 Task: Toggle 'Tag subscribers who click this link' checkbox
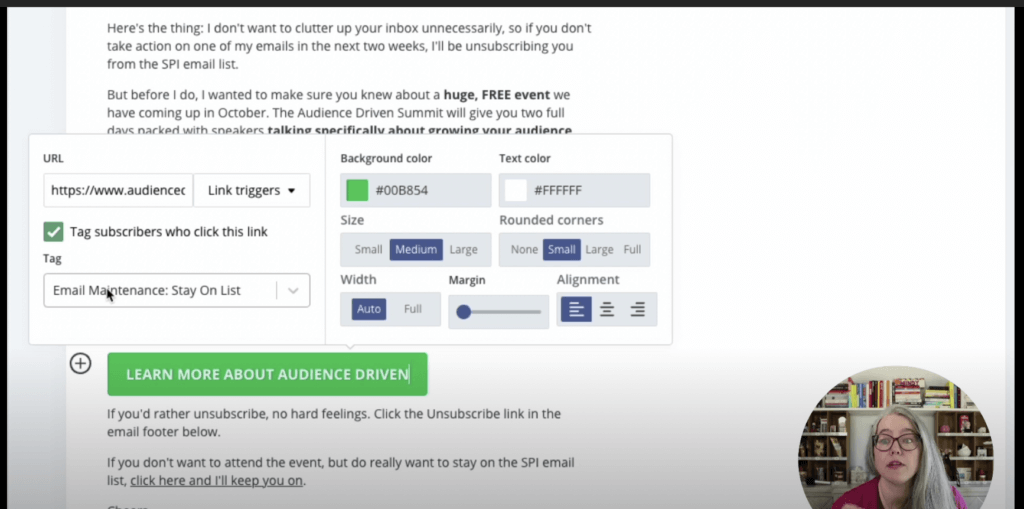point(54,231)
